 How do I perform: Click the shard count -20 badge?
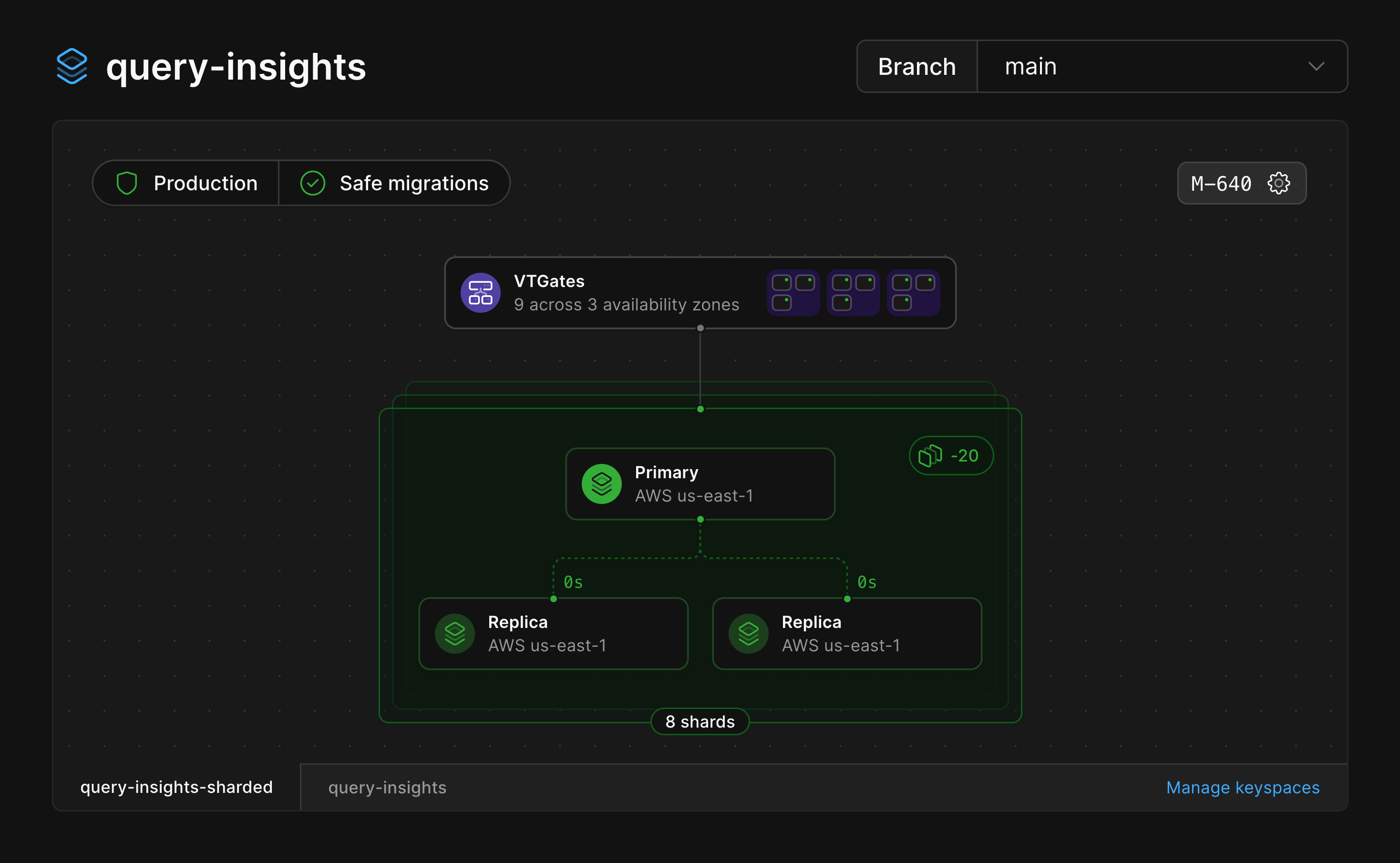pyautogui.click(x=951, y=455)
